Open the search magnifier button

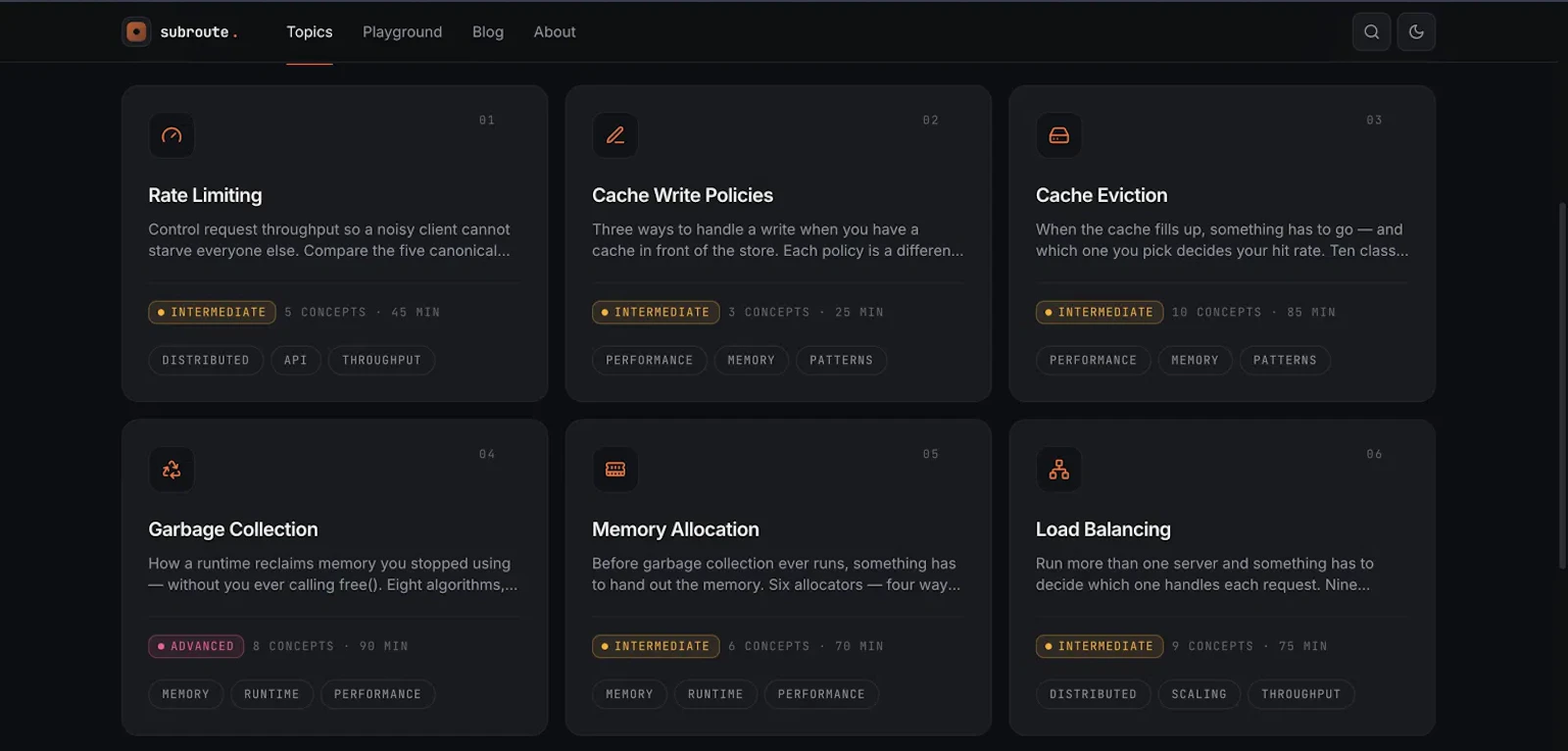1371,31
